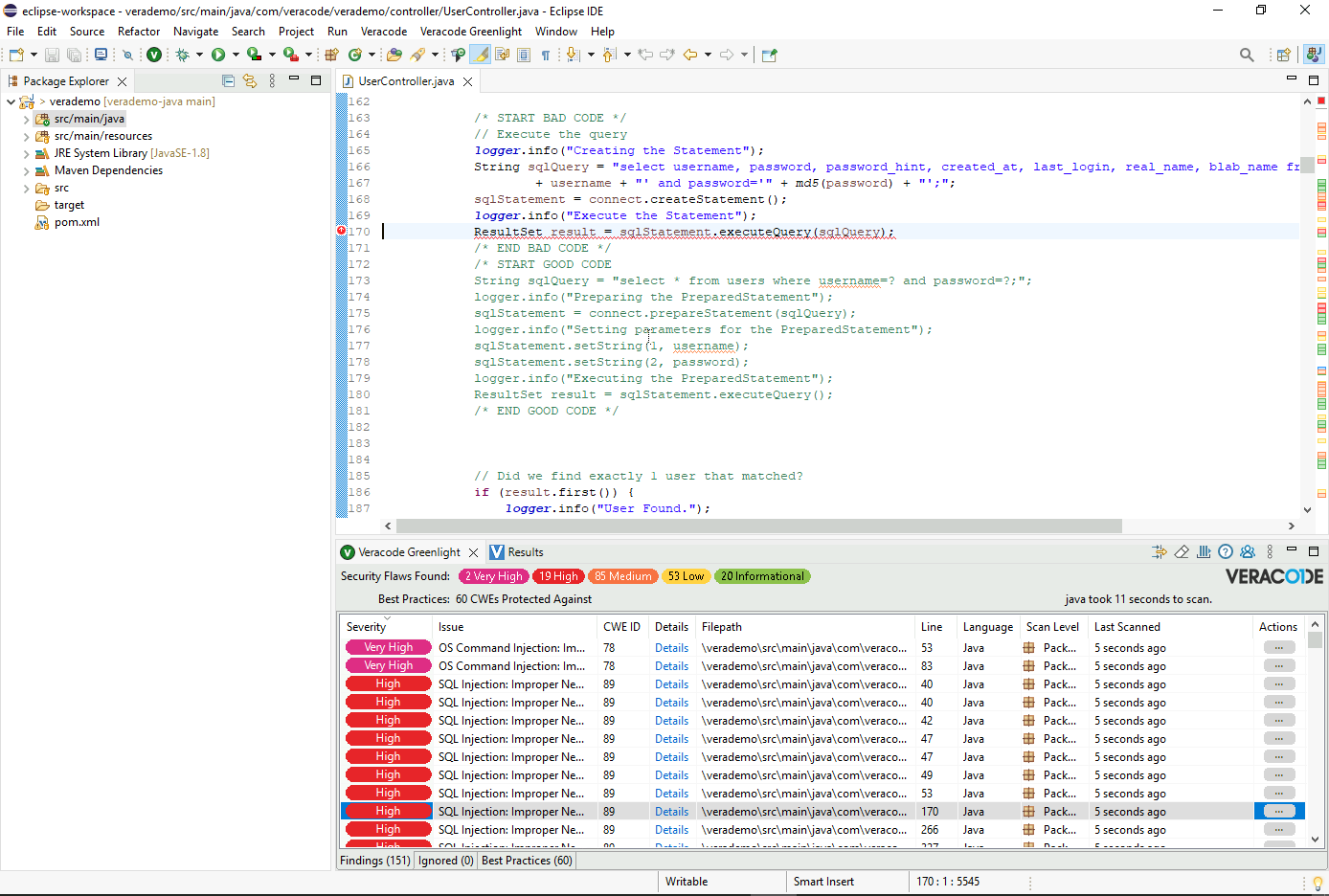Click the Open Perspective icon
1329x896 pixels.
pyautogui.click(x=1284, y=55)
